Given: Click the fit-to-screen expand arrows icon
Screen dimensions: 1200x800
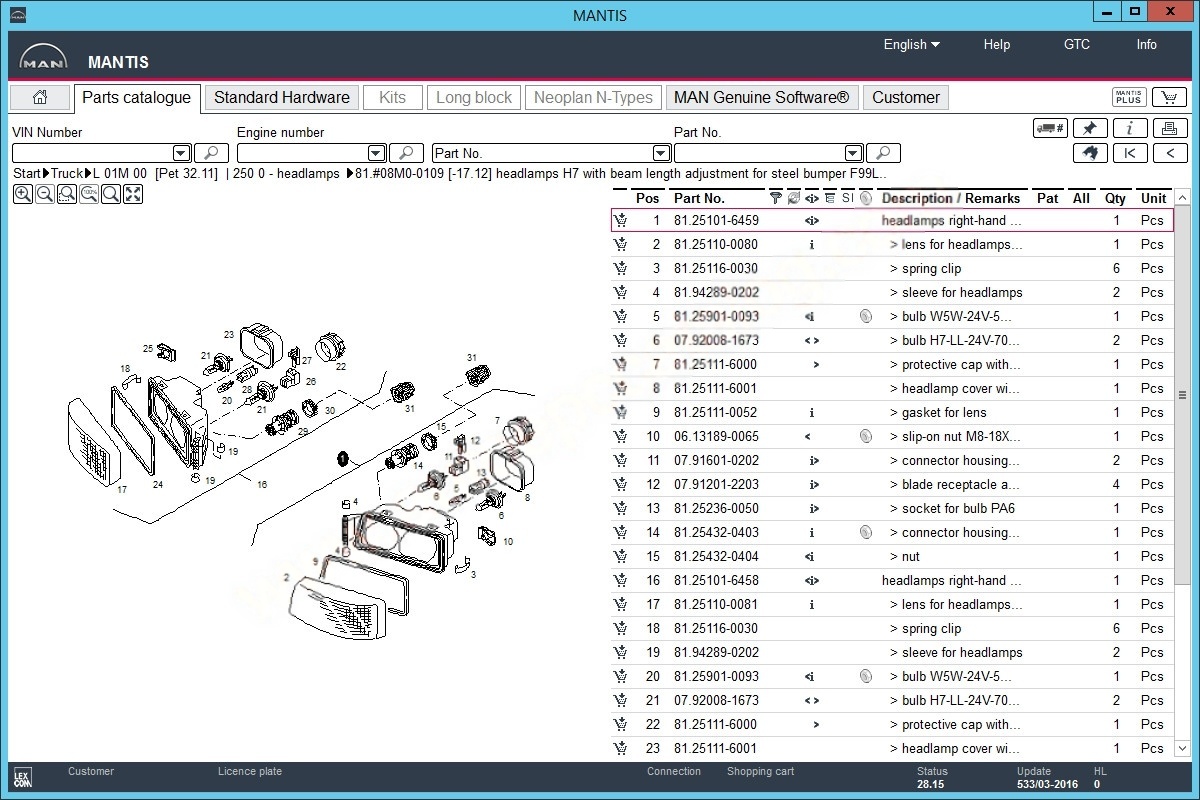Looking at the screenshot, I should pos(133,194).
